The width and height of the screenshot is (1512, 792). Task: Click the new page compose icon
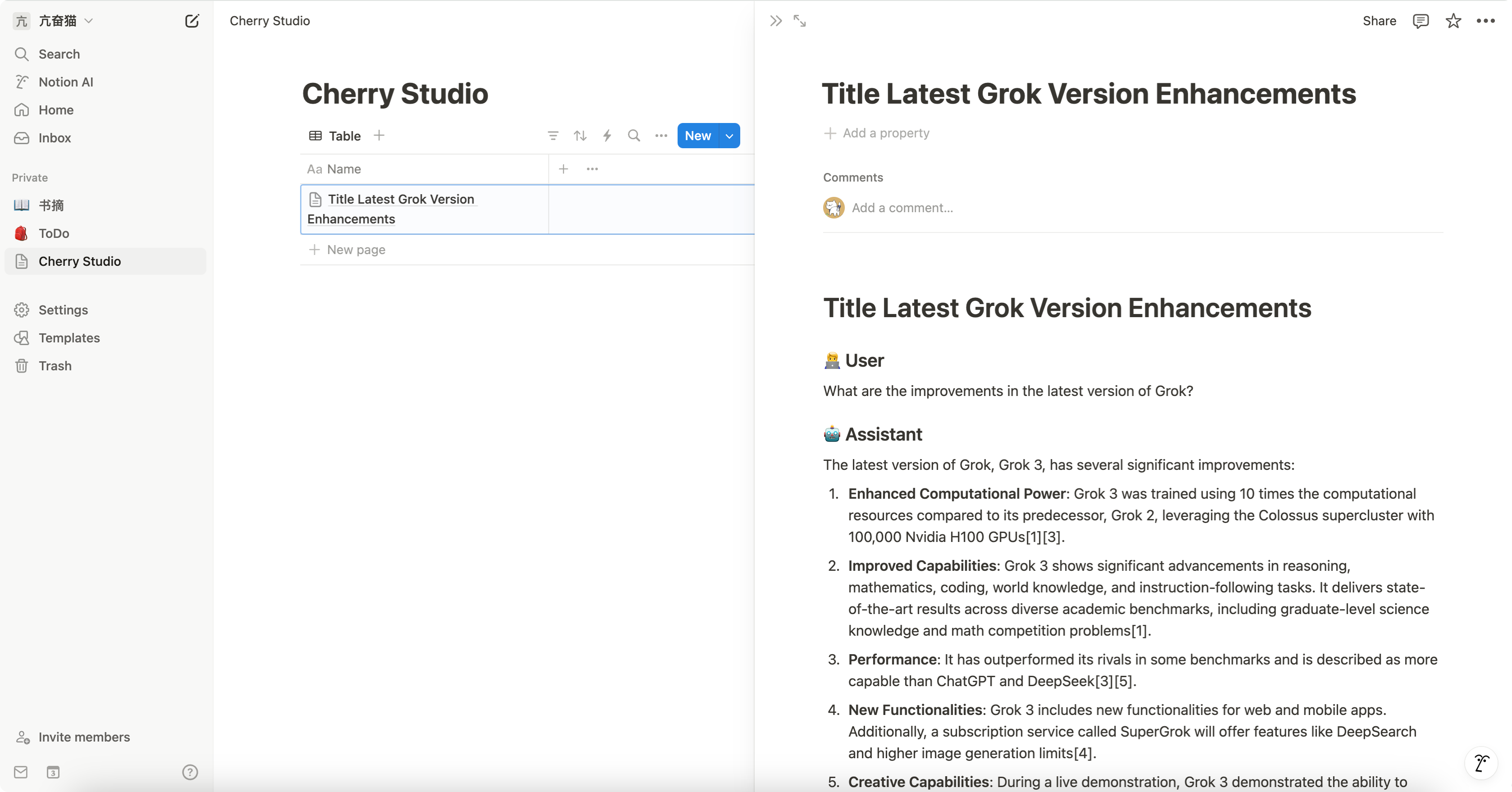(192, 21)
